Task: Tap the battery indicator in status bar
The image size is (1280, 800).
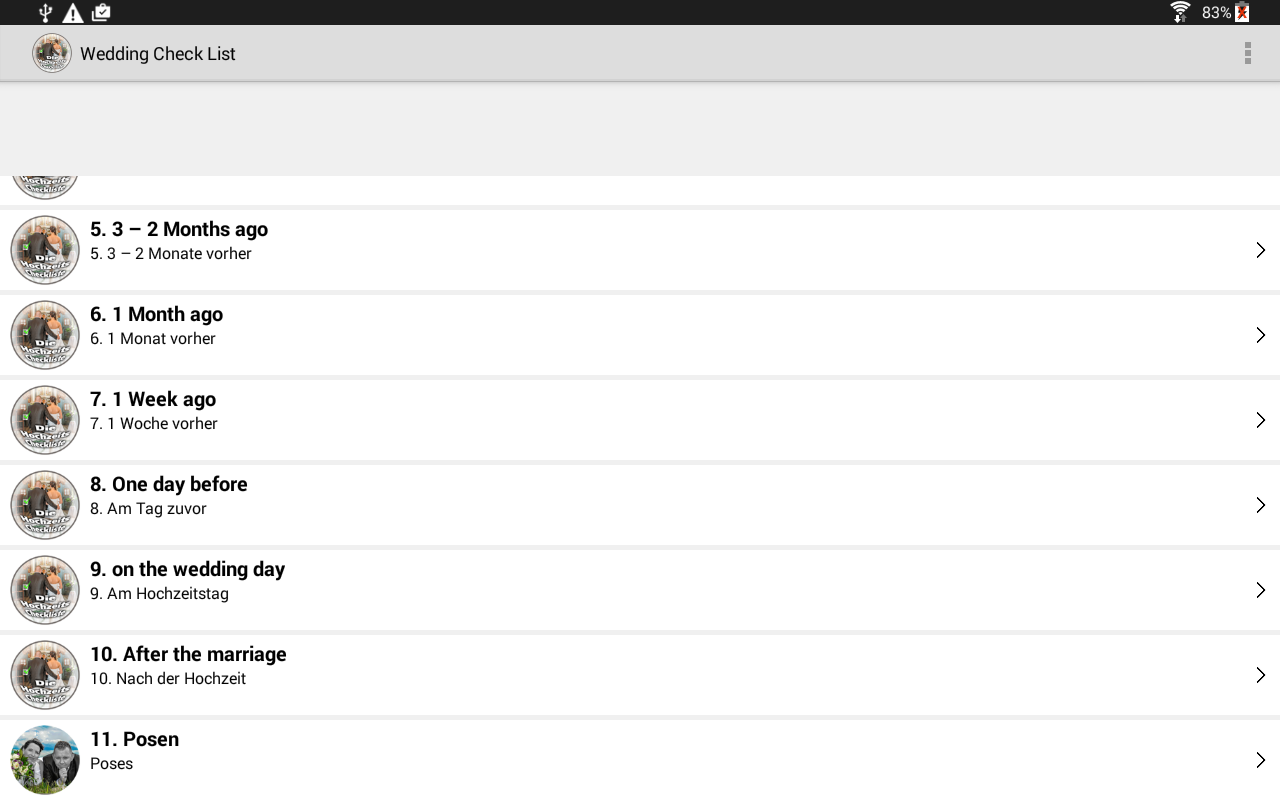Action: tap(1242, 12)
